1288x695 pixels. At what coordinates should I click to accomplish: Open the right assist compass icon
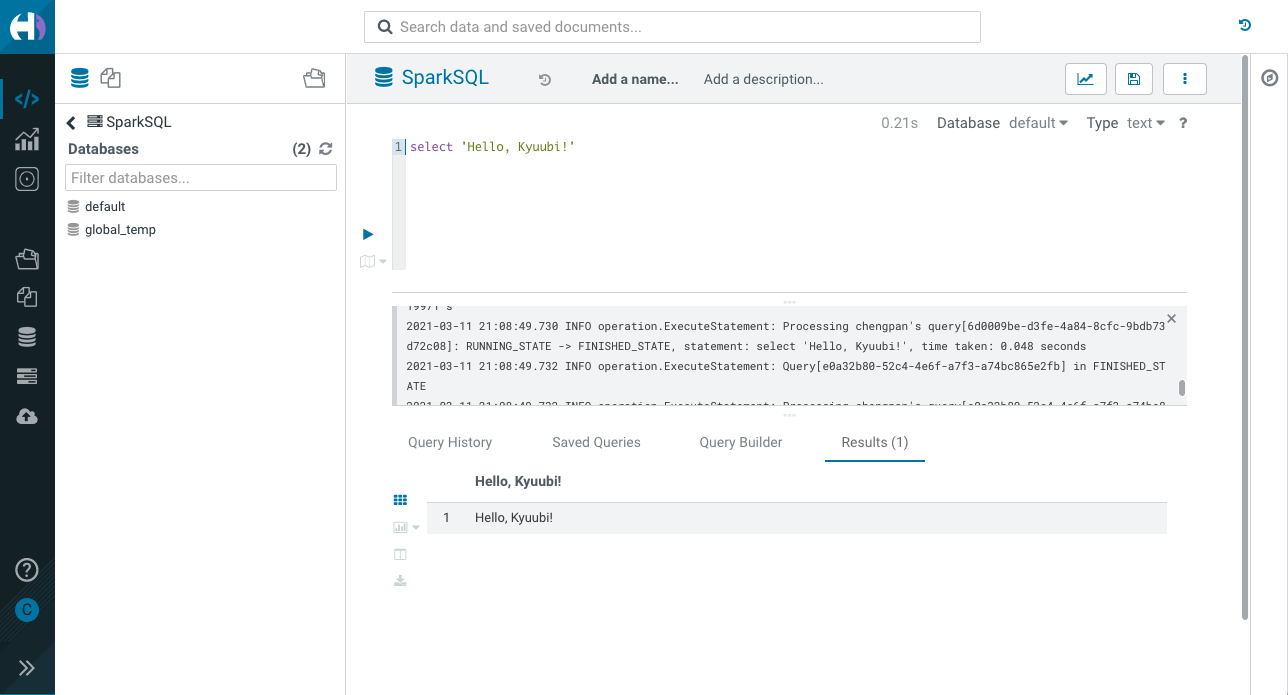pos(1270,78)
